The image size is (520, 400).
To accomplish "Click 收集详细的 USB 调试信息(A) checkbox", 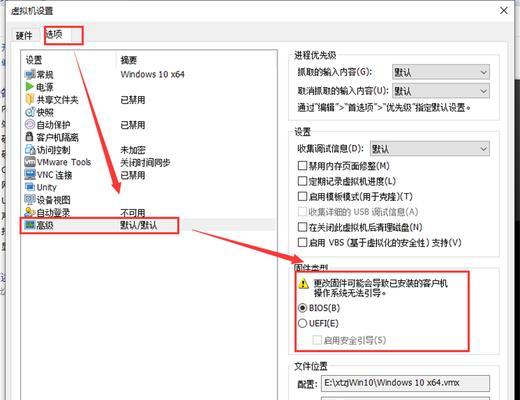I will (x=302, y=212).
